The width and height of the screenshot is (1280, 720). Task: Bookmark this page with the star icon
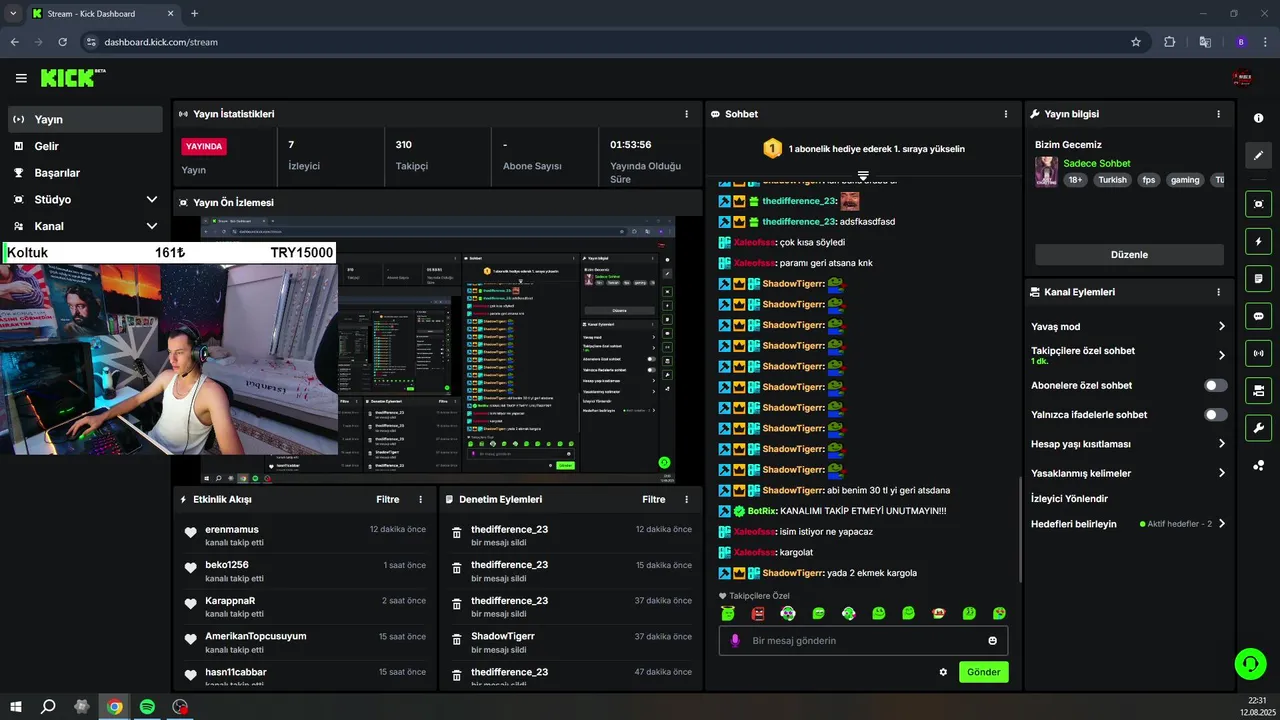point(1136,42)
